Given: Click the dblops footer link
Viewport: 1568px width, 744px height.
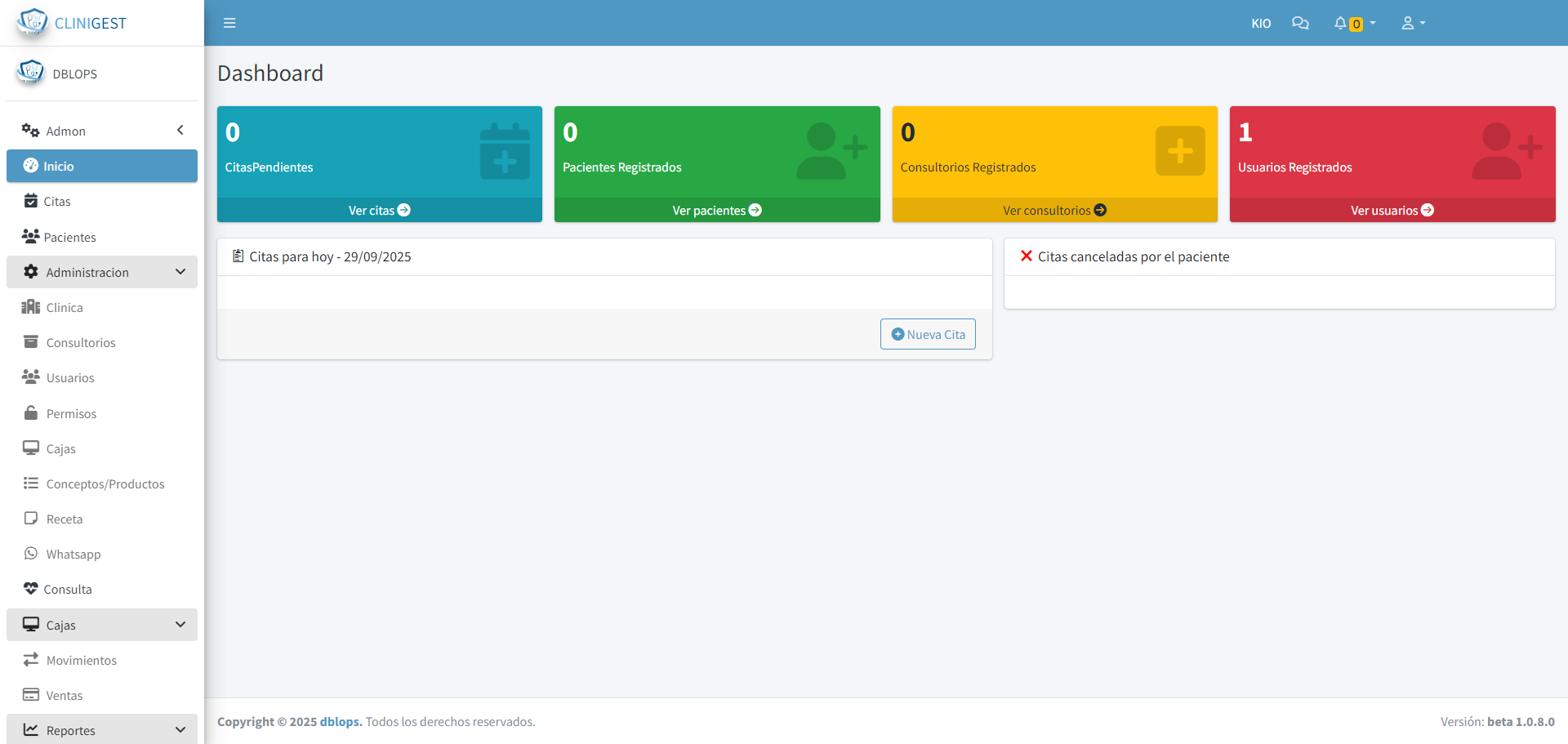Looking at the screenshot, I should (x=341, y=722).
